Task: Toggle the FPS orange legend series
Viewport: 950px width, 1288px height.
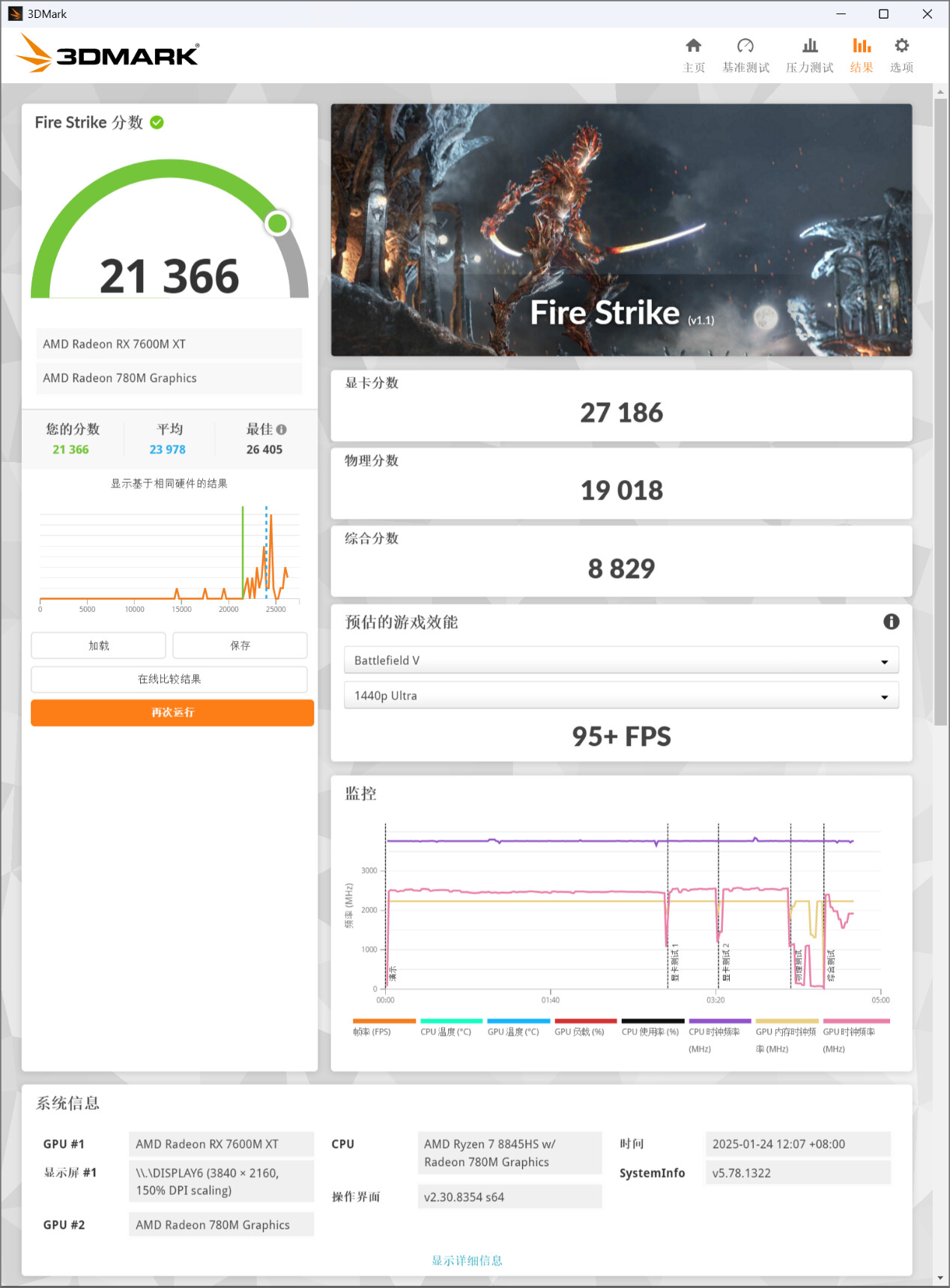Action: (x=384, y=1021)
